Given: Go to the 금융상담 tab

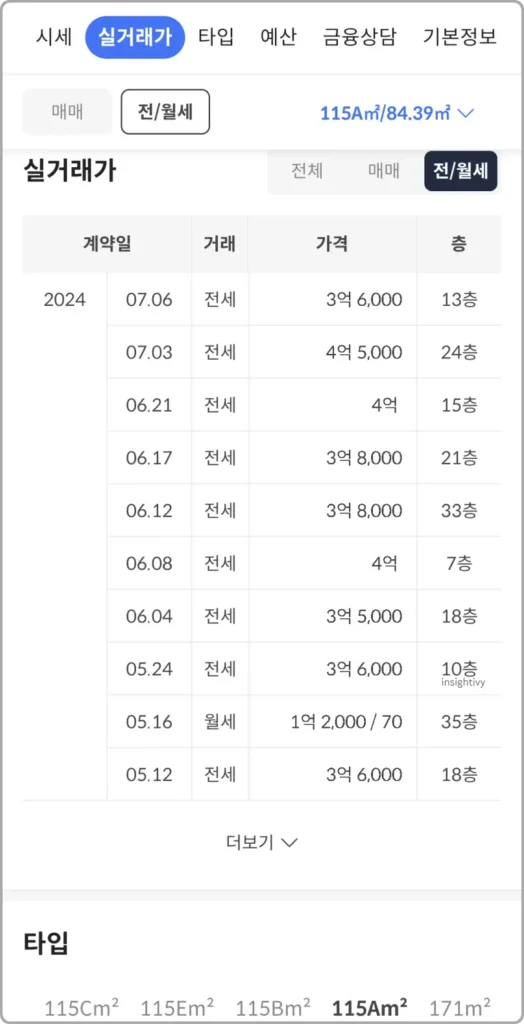Looking at the screenshot, I should point(359,37).
